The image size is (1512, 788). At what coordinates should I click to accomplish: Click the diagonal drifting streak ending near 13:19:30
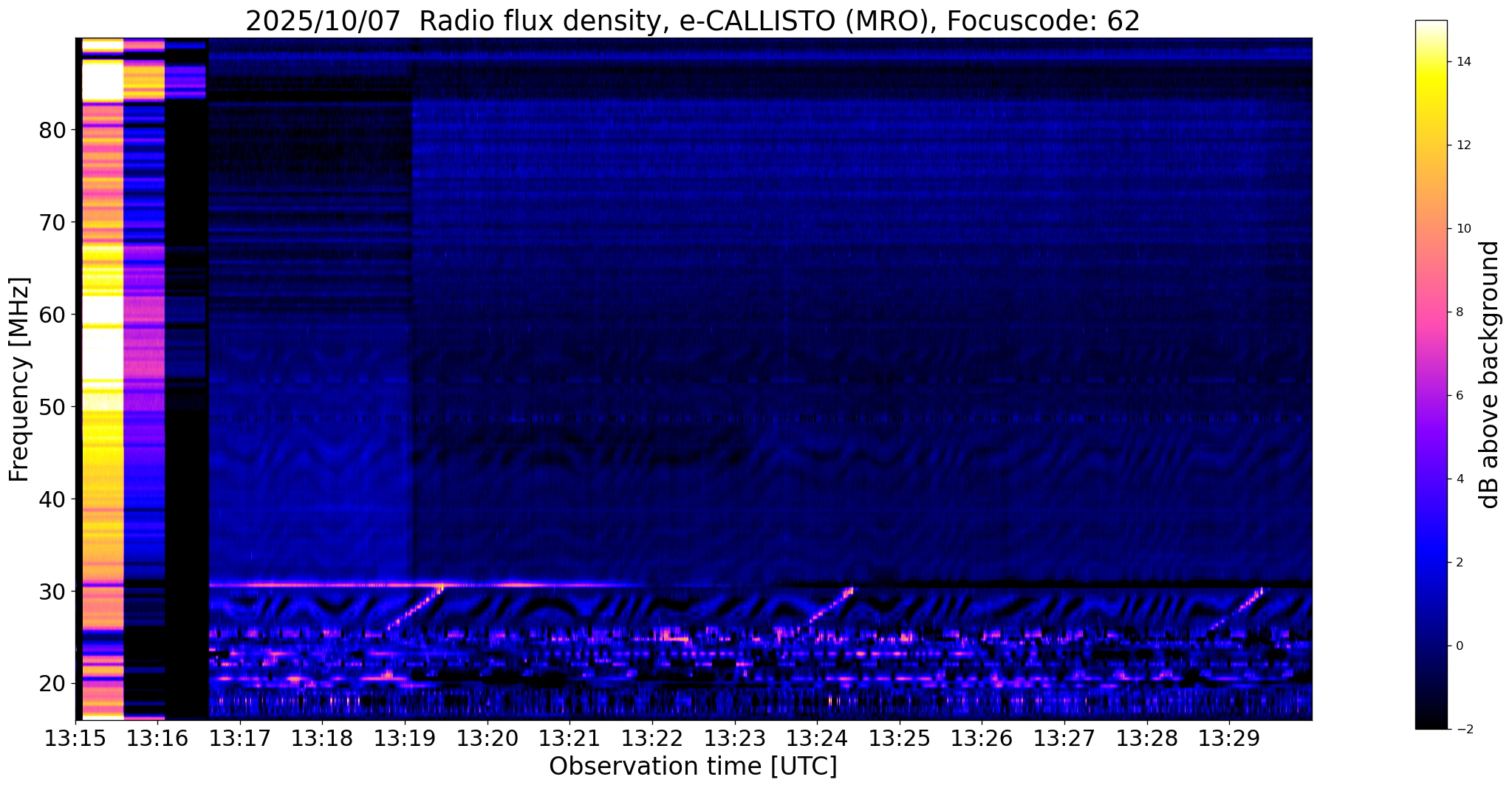coord(414,608)
